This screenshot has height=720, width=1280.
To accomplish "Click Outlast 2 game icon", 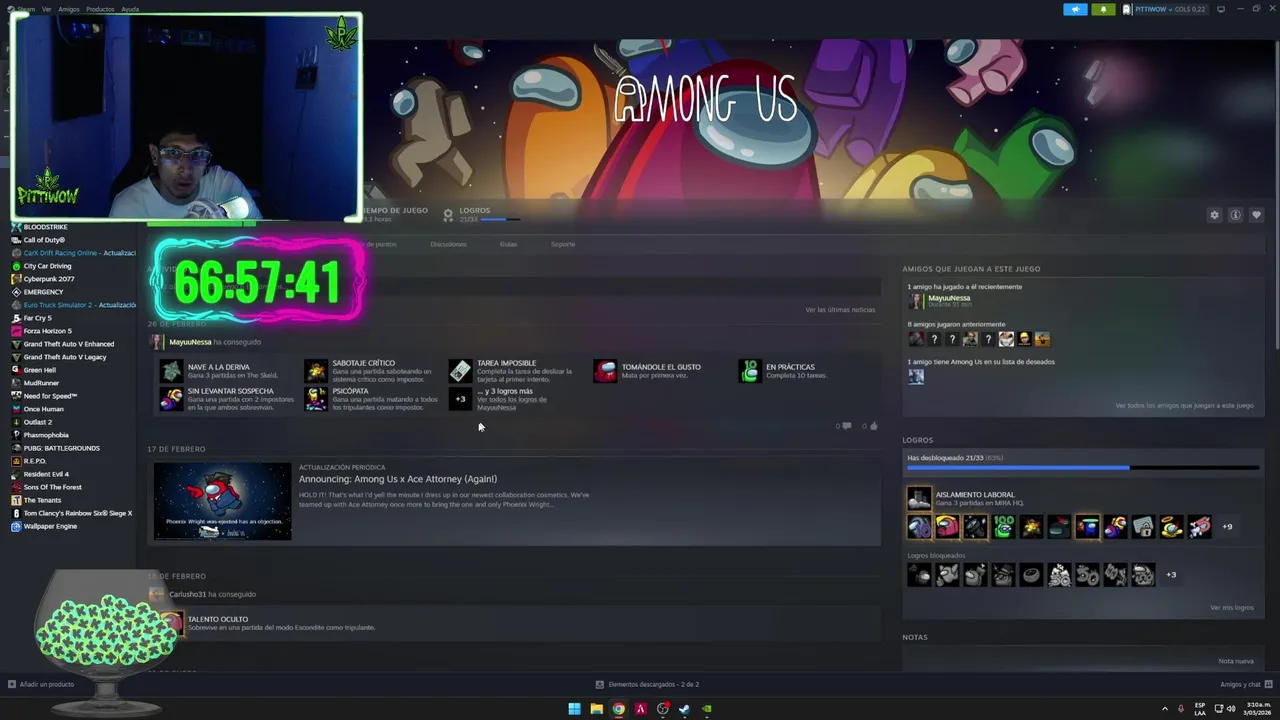I will pos(16,422).
